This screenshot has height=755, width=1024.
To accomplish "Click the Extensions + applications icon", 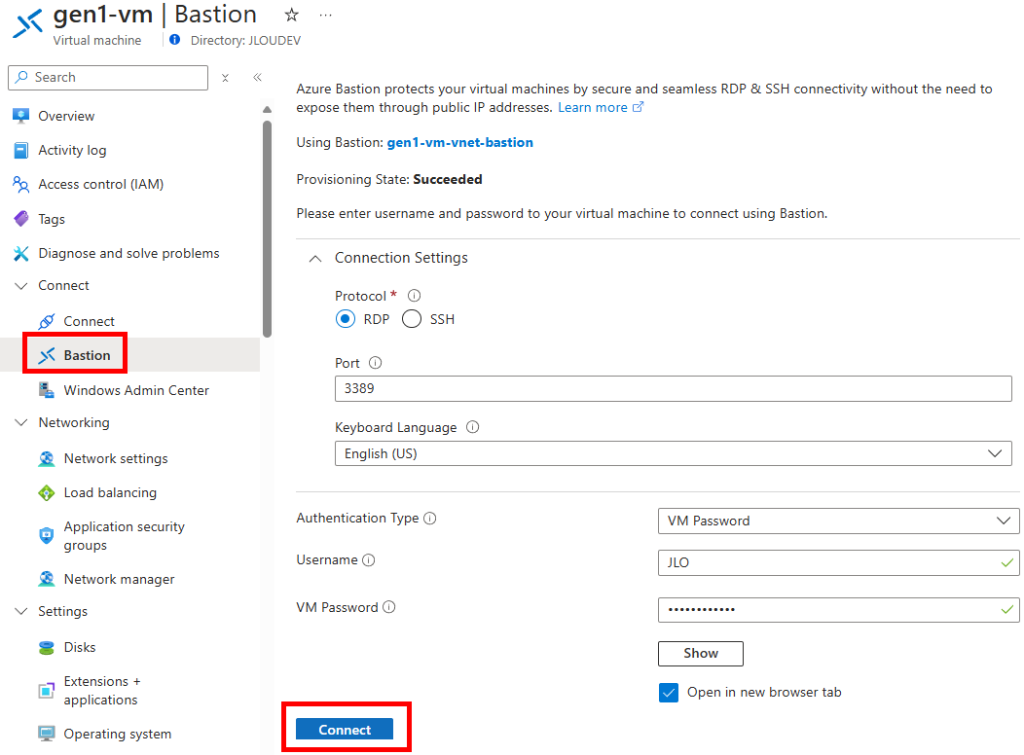I will [x=46, y=690].
